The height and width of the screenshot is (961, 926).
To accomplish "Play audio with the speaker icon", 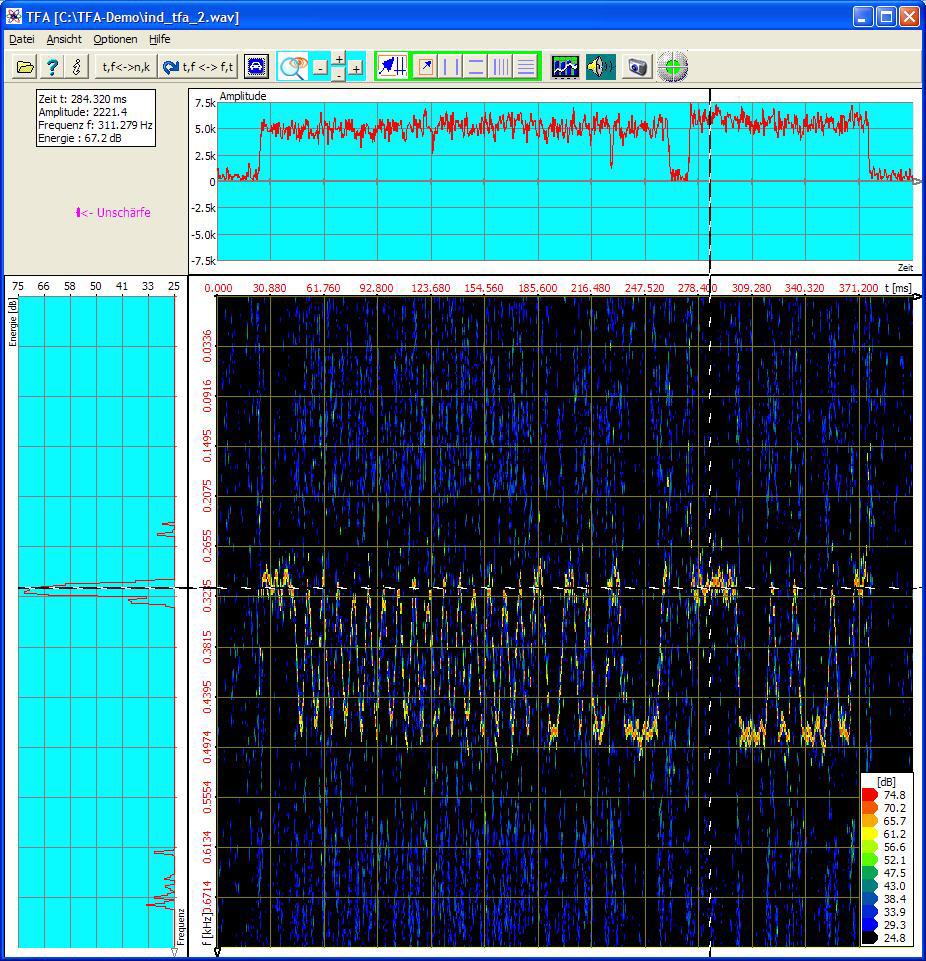I will [x=599, y=67].
